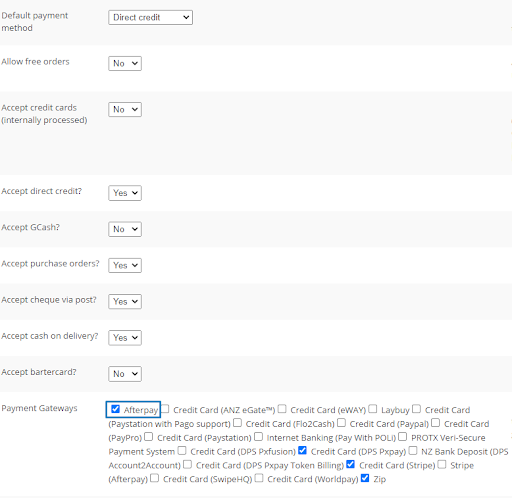Disable the Credit Card (Stripe) checkbox

[351, 464]
